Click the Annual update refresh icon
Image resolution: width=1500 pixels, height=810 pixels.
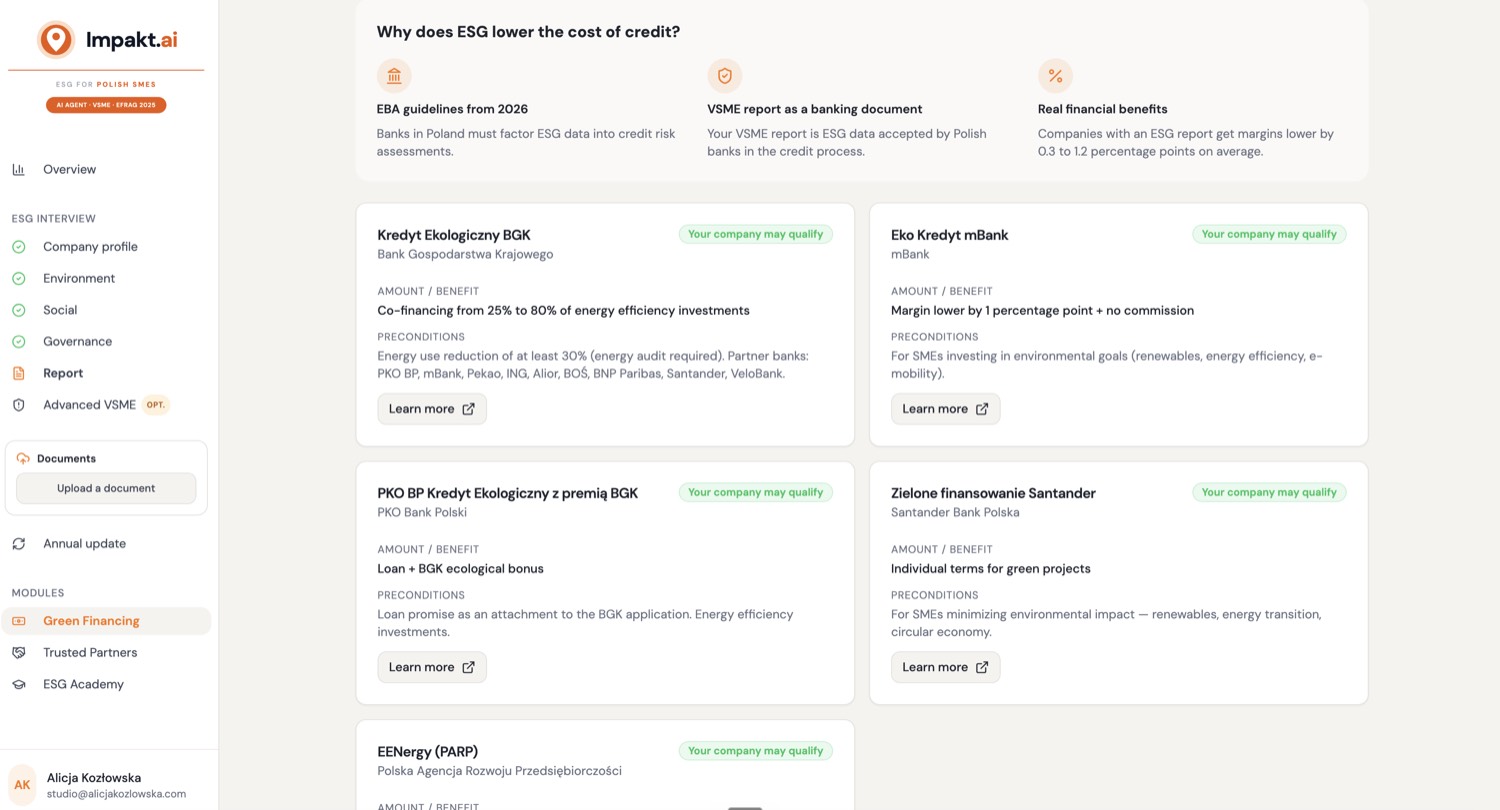tap(18, 544)
